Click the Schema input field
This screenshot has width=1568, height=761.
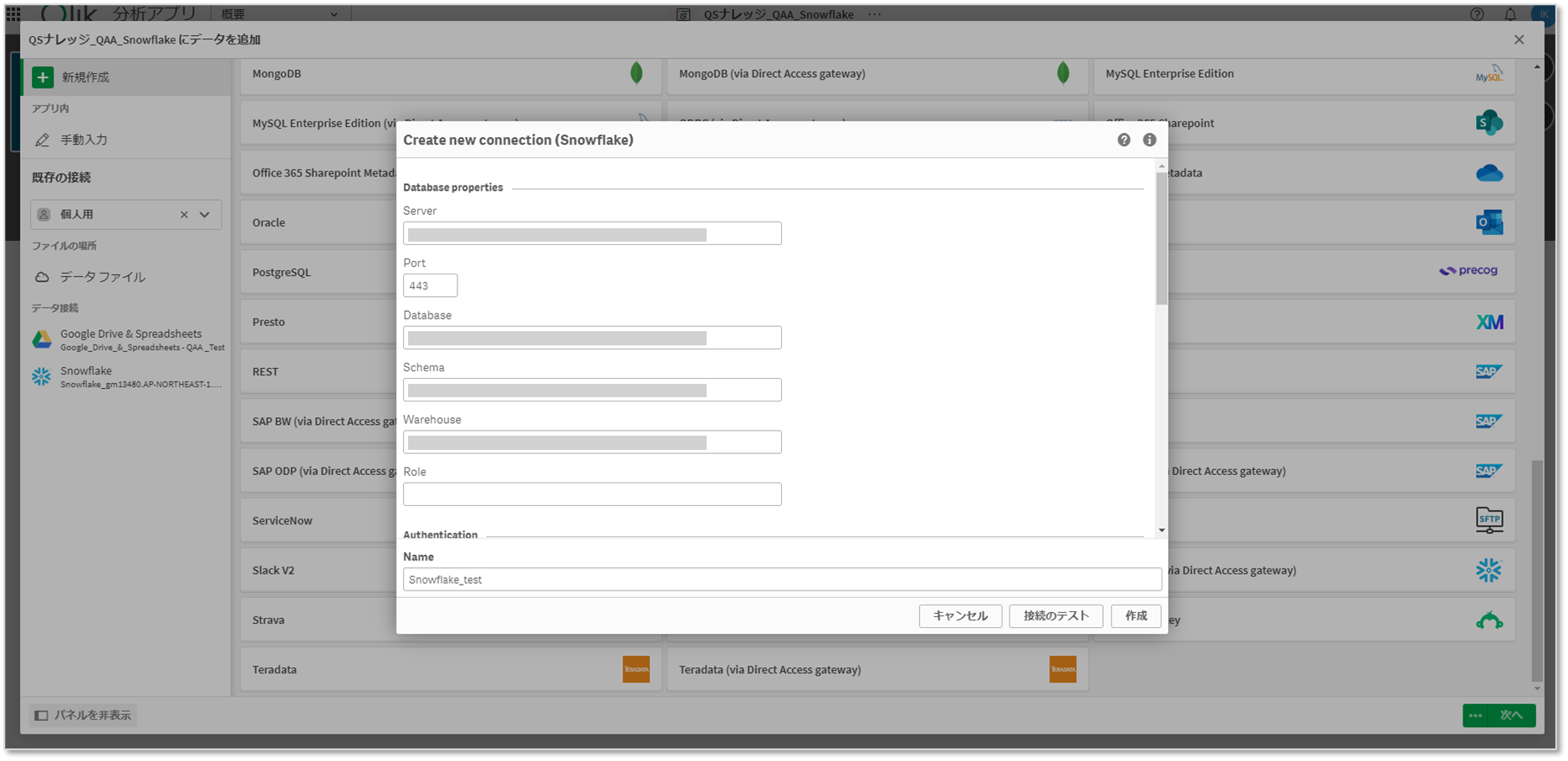point(592,390)
